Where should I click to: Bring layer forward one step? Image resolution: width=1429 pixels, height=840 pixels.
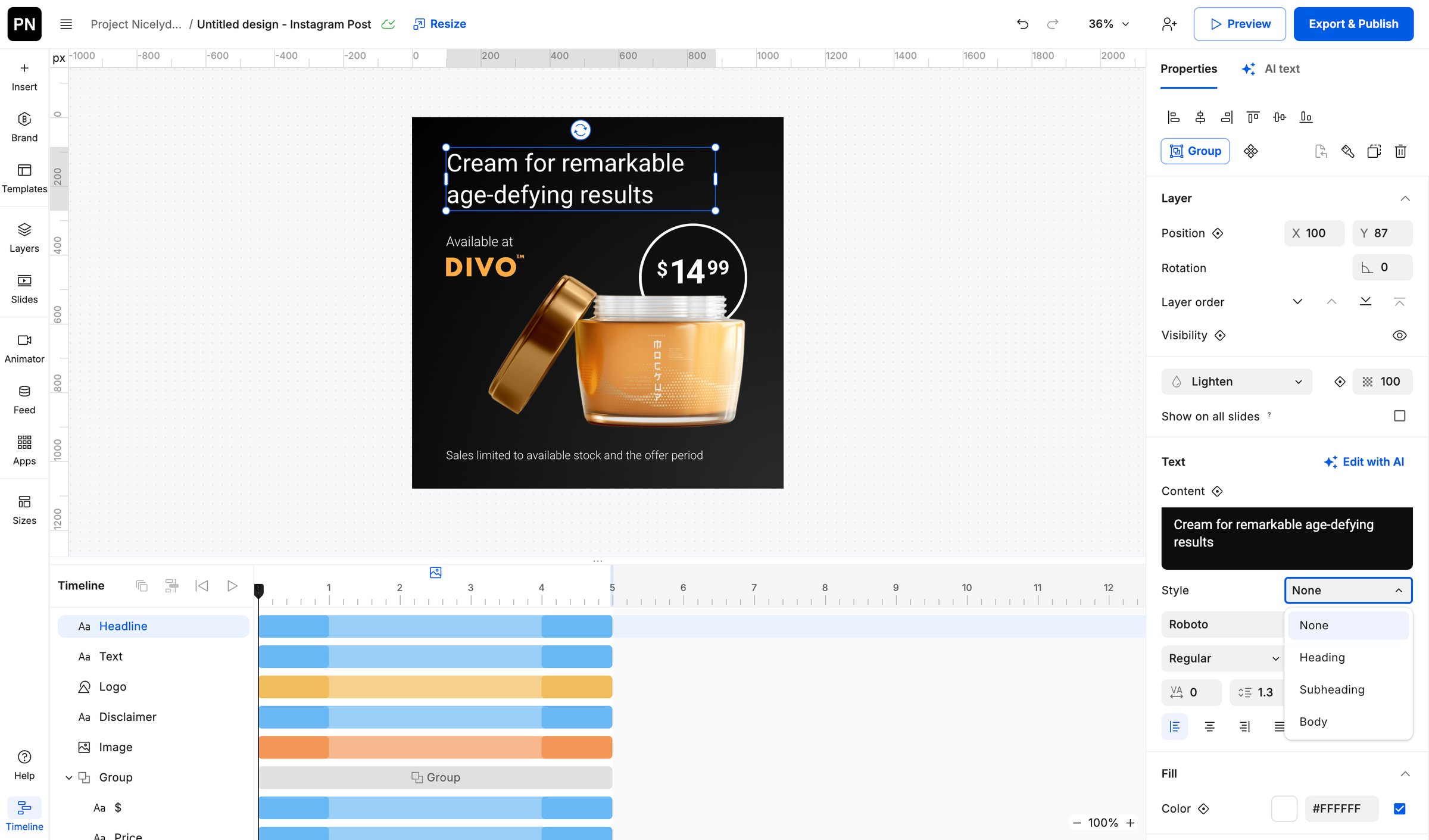1331,301
